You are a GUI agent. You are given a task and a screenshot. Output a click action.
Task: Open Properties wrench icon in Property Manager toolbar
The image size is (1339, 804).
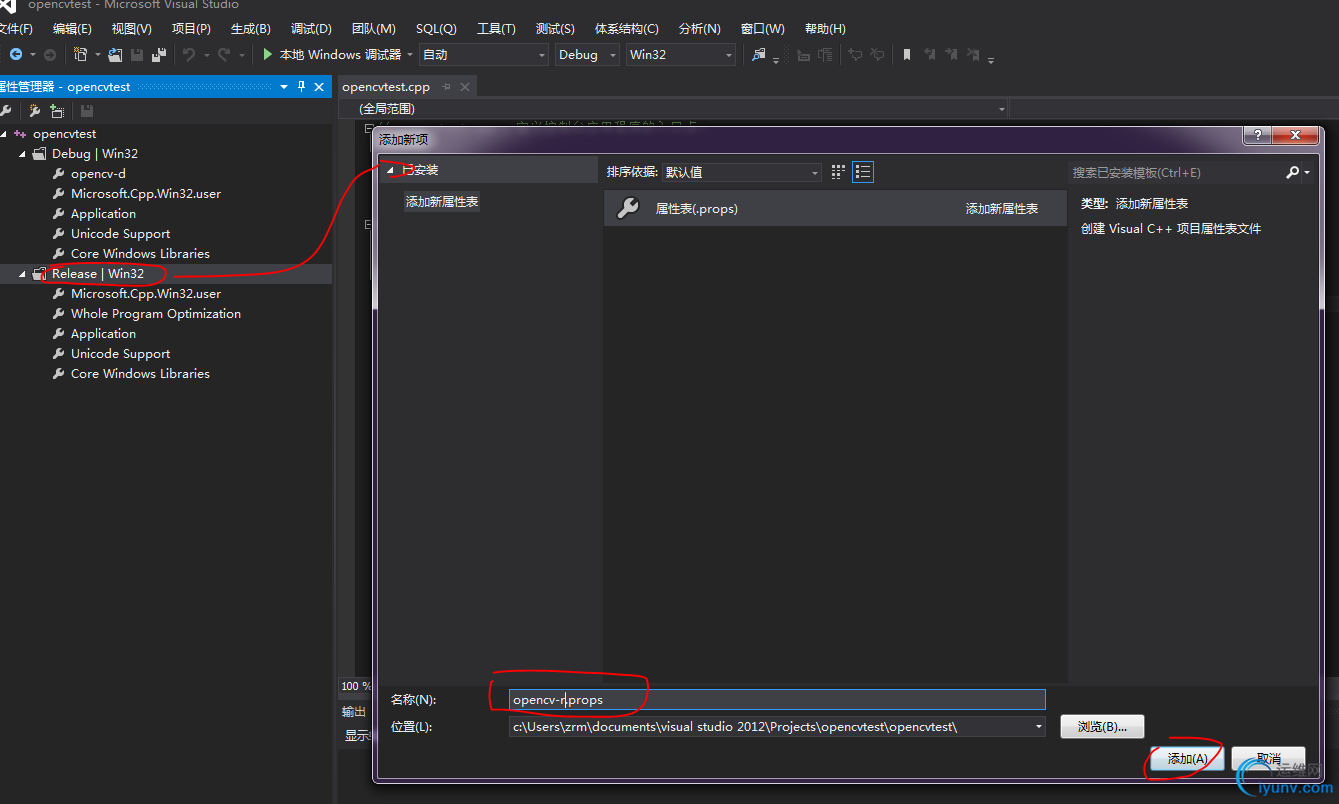[x=7, y=111]
